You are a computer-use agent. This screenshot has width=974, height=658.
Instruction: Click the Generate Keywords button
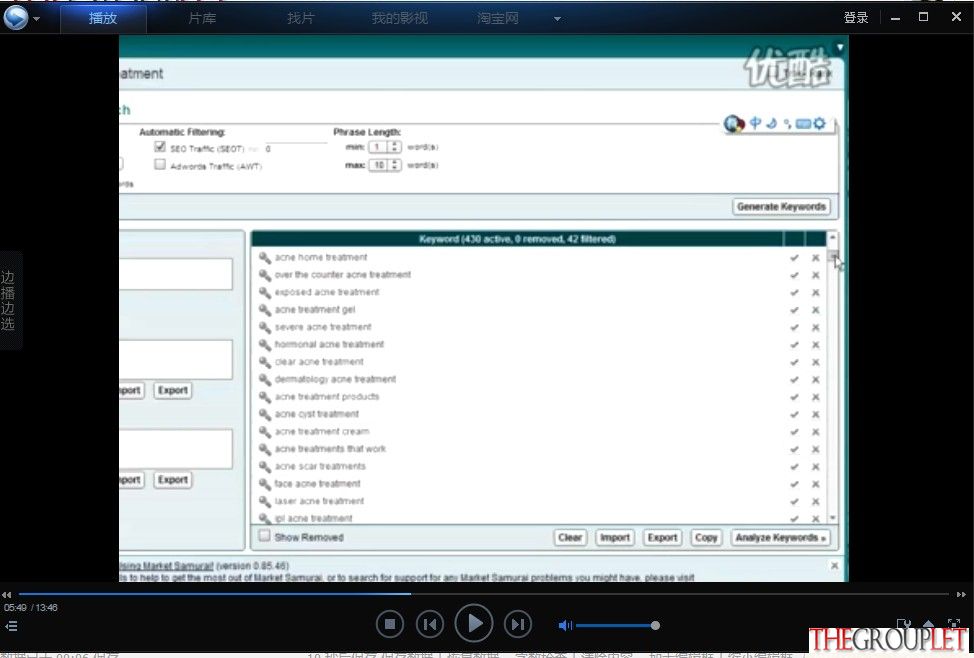[x=781, y=207]
